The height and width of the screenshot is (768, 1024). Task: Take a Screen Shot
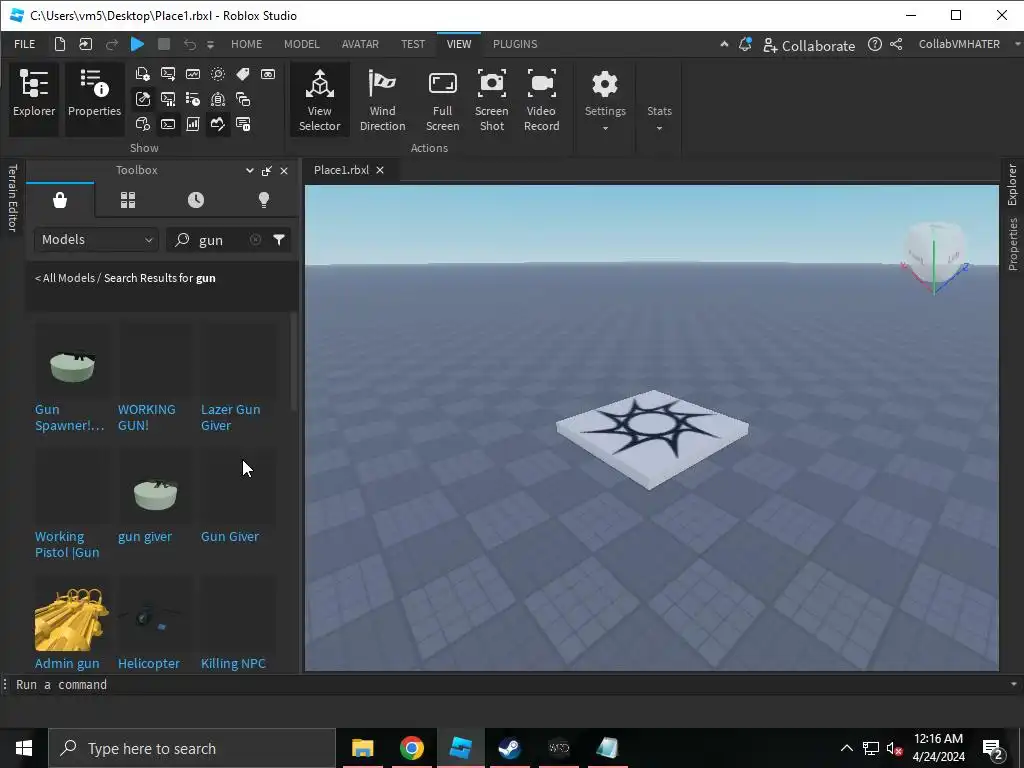pyautogui.click(x=492, y=99)
